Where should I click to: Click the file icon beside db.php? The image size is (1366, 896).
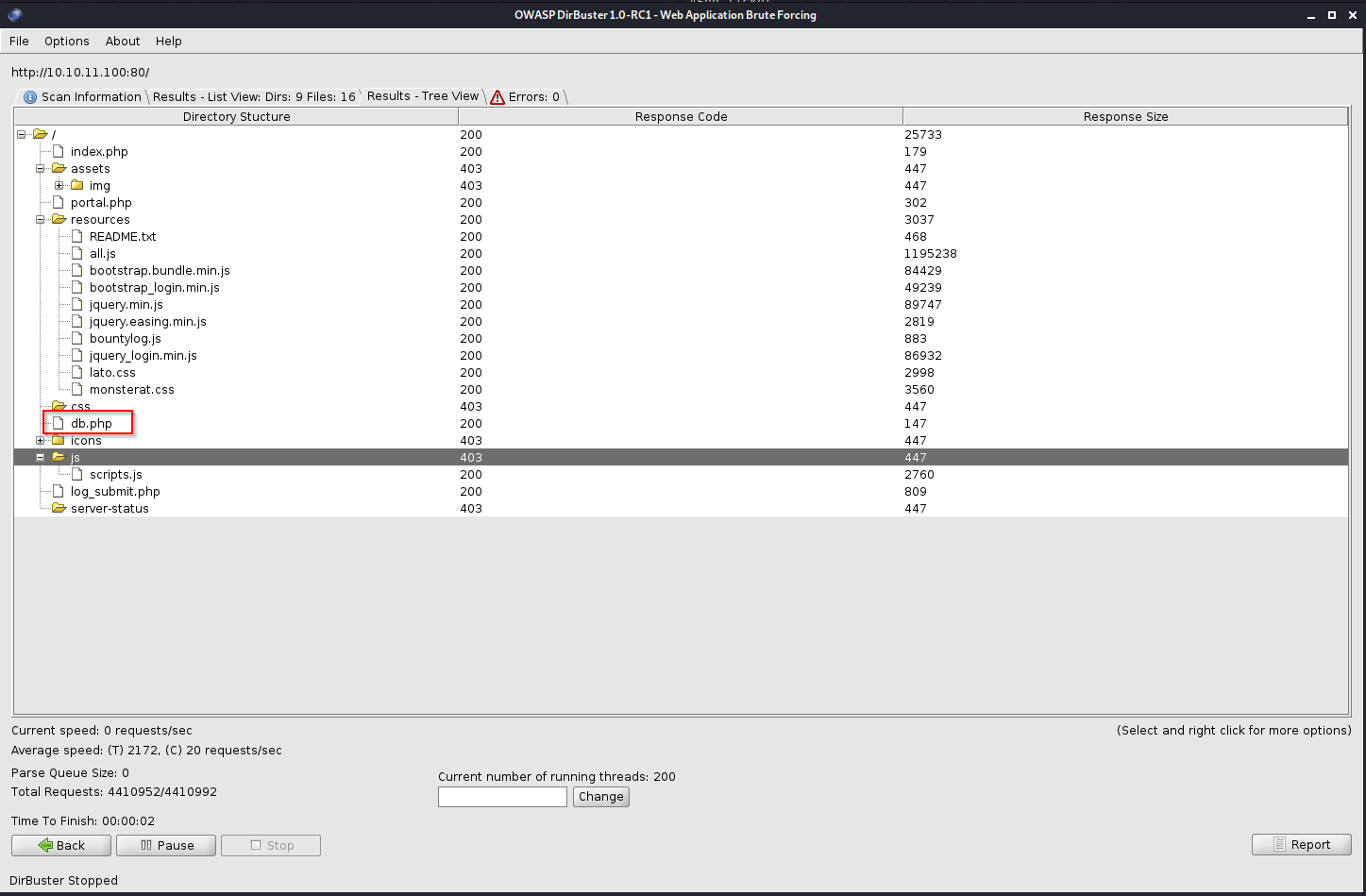[59, 424]
